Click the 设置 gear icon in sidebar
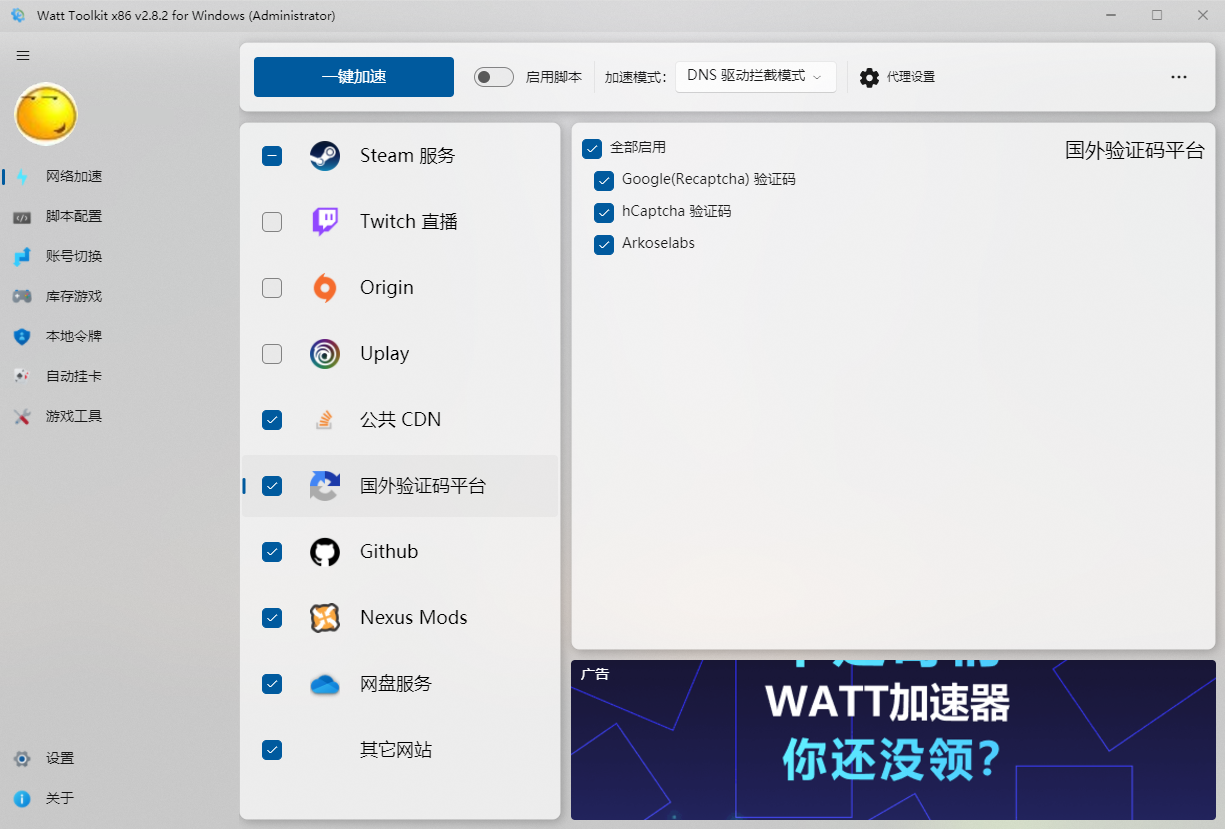Viewport: 1225px width, 829px height. (22, 759)
